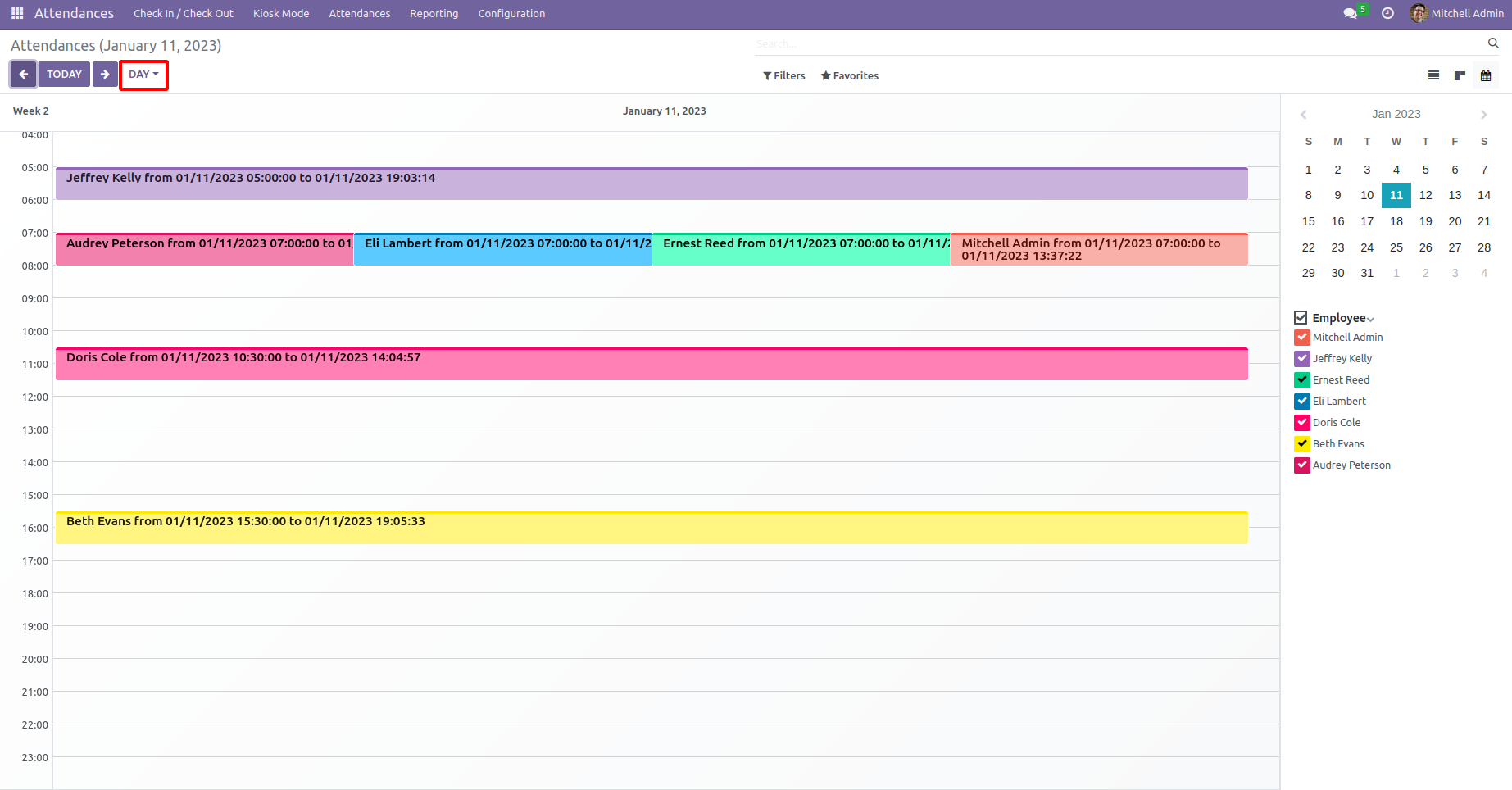This screenshot has width=1512, height=790.
Task: Open the conversations chat icon
Action: point(1350,13)
